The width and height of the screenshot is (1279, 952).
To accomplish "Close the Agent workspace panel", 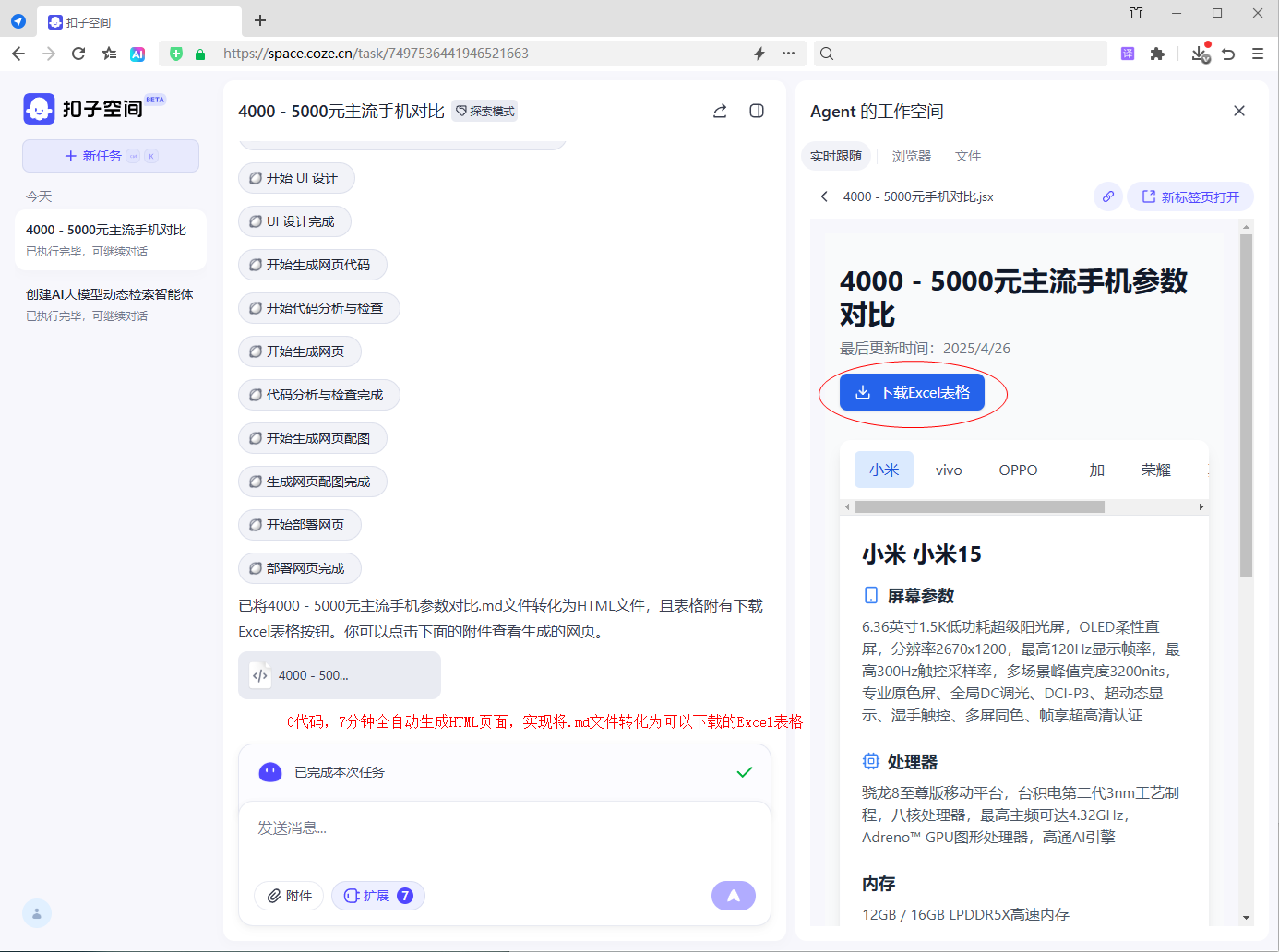I will pyautogui.click(x=1239, y=111).
